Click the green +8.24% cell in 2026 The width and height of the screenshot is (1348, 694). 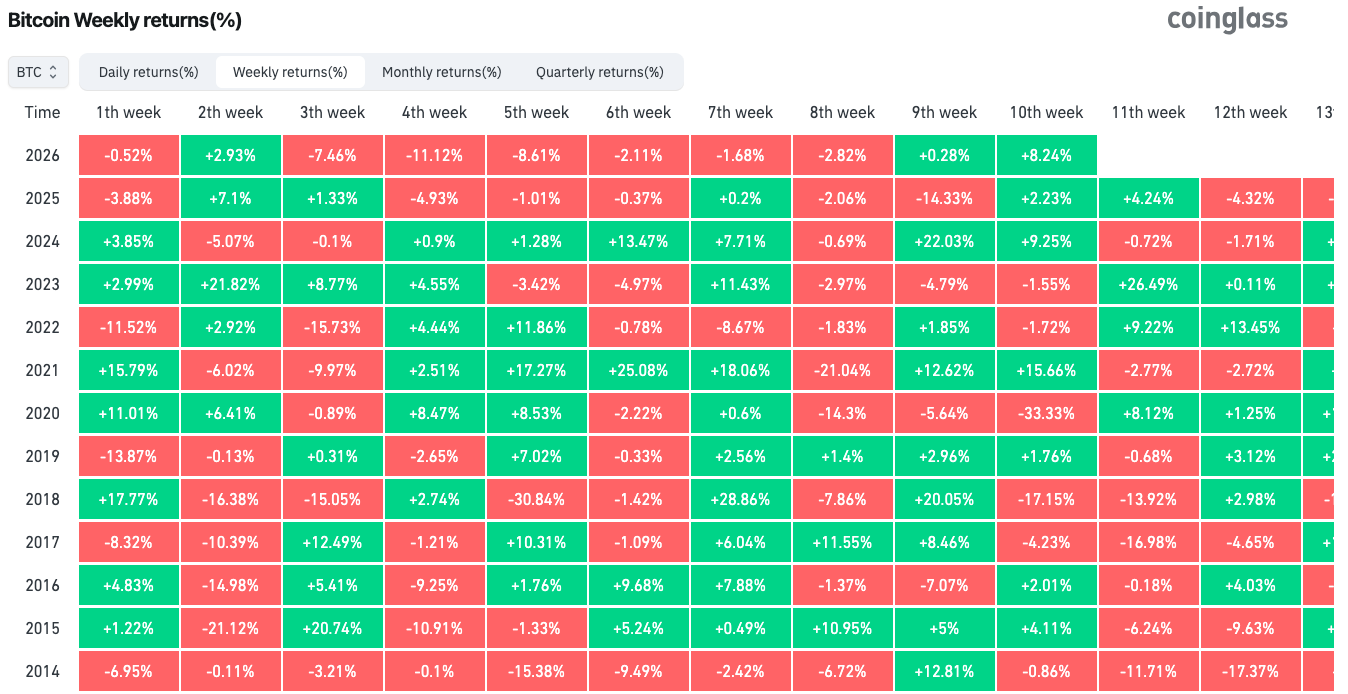1046,155
